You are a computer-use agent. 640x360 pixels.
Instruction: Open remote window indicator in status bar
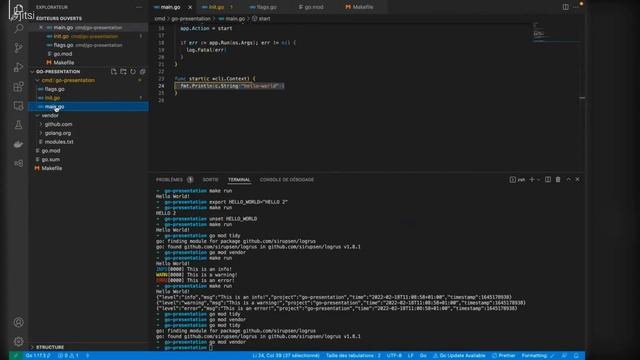(x=16, y=356)
